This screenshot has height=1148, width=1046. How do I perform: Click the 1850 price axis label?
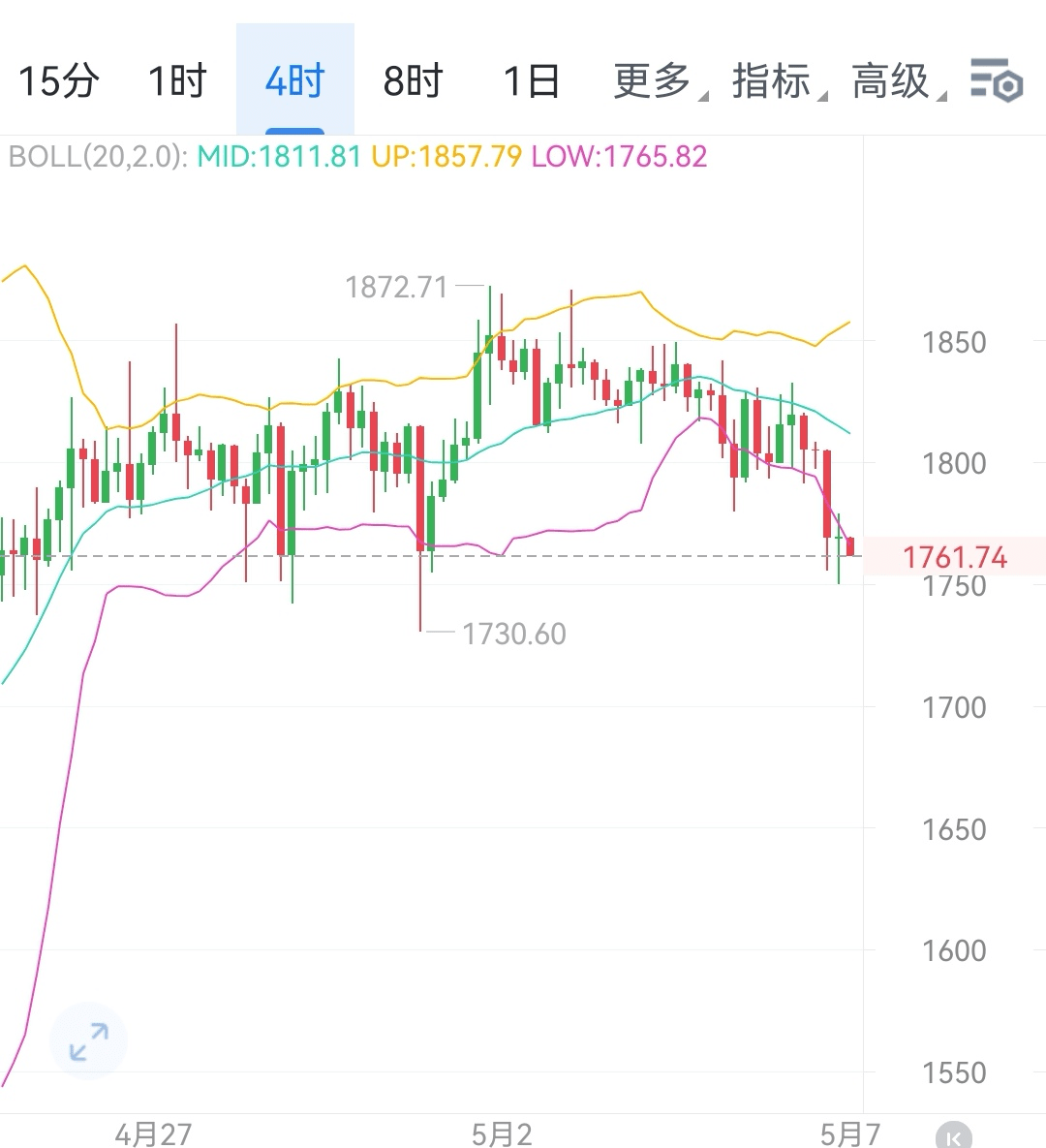click(x=954, y=343)
